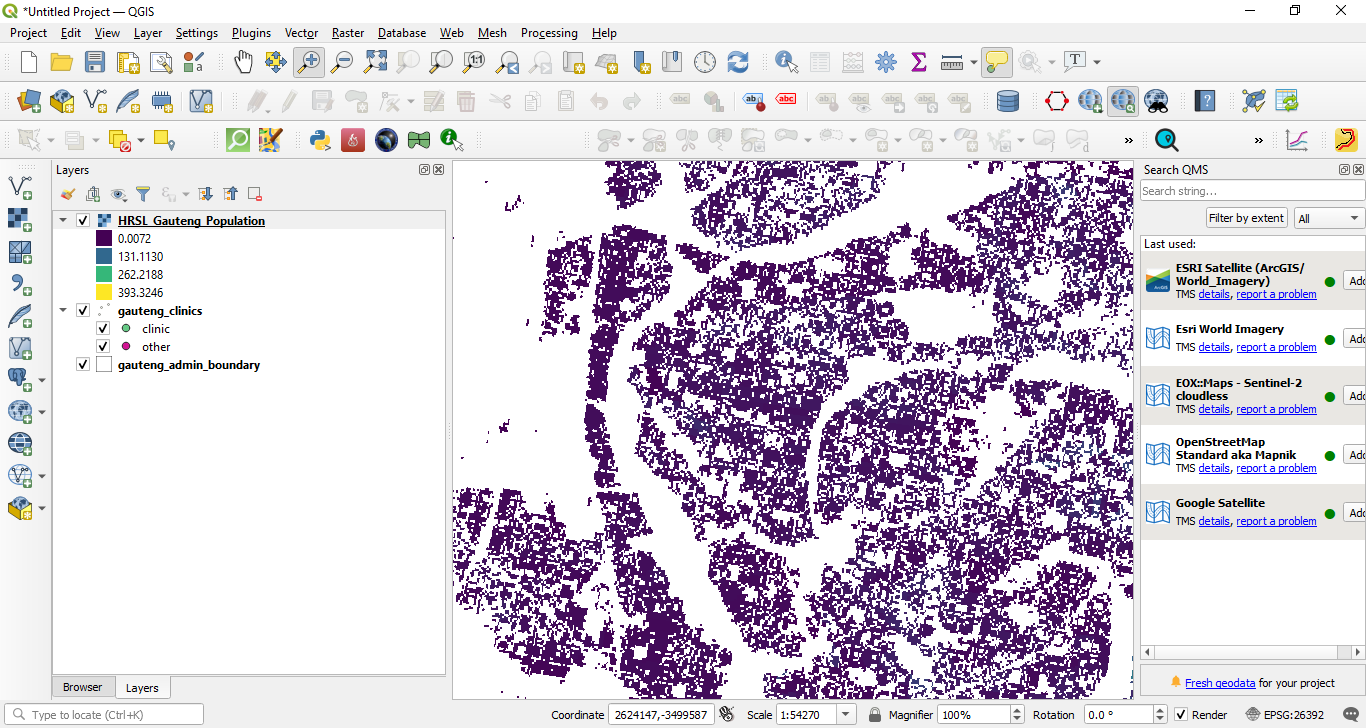Toggle gauteng_admin_boundary layer visibility checkbox
This screenshot has height=728, width=1366.
[x=83, y=365]
